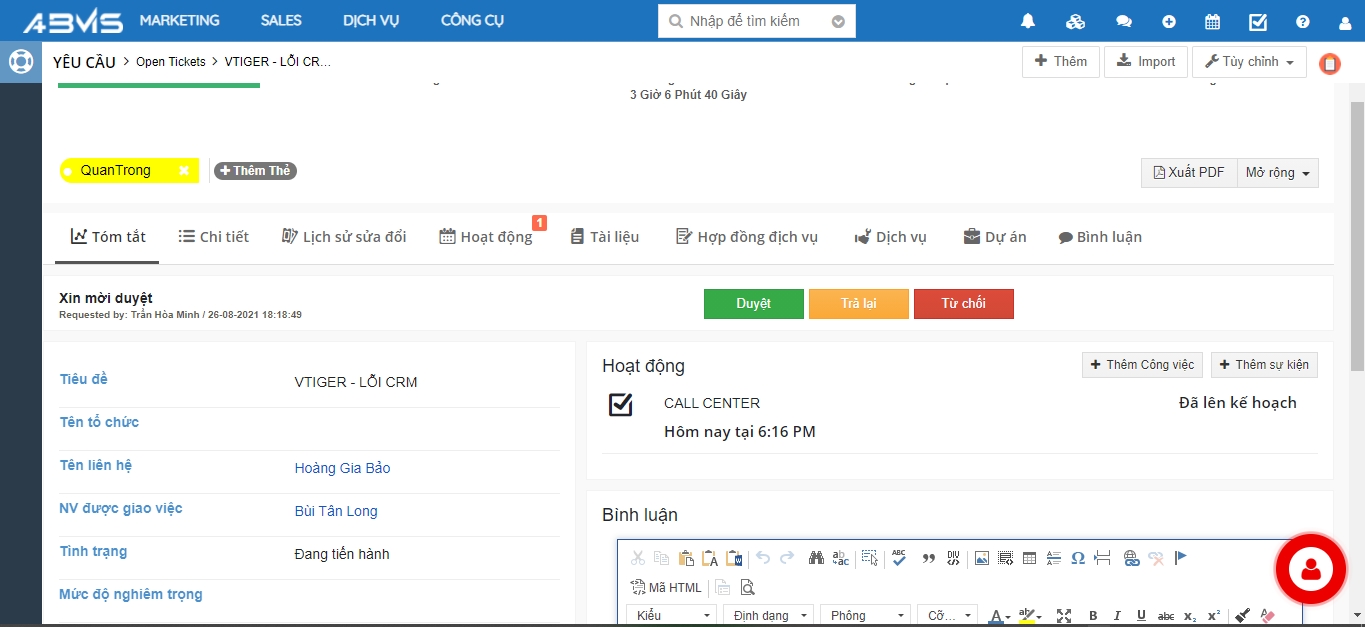This screenshot has height=627, width=1365.
Task: Insert a table in comment editor
Action: coord(1029,558)
